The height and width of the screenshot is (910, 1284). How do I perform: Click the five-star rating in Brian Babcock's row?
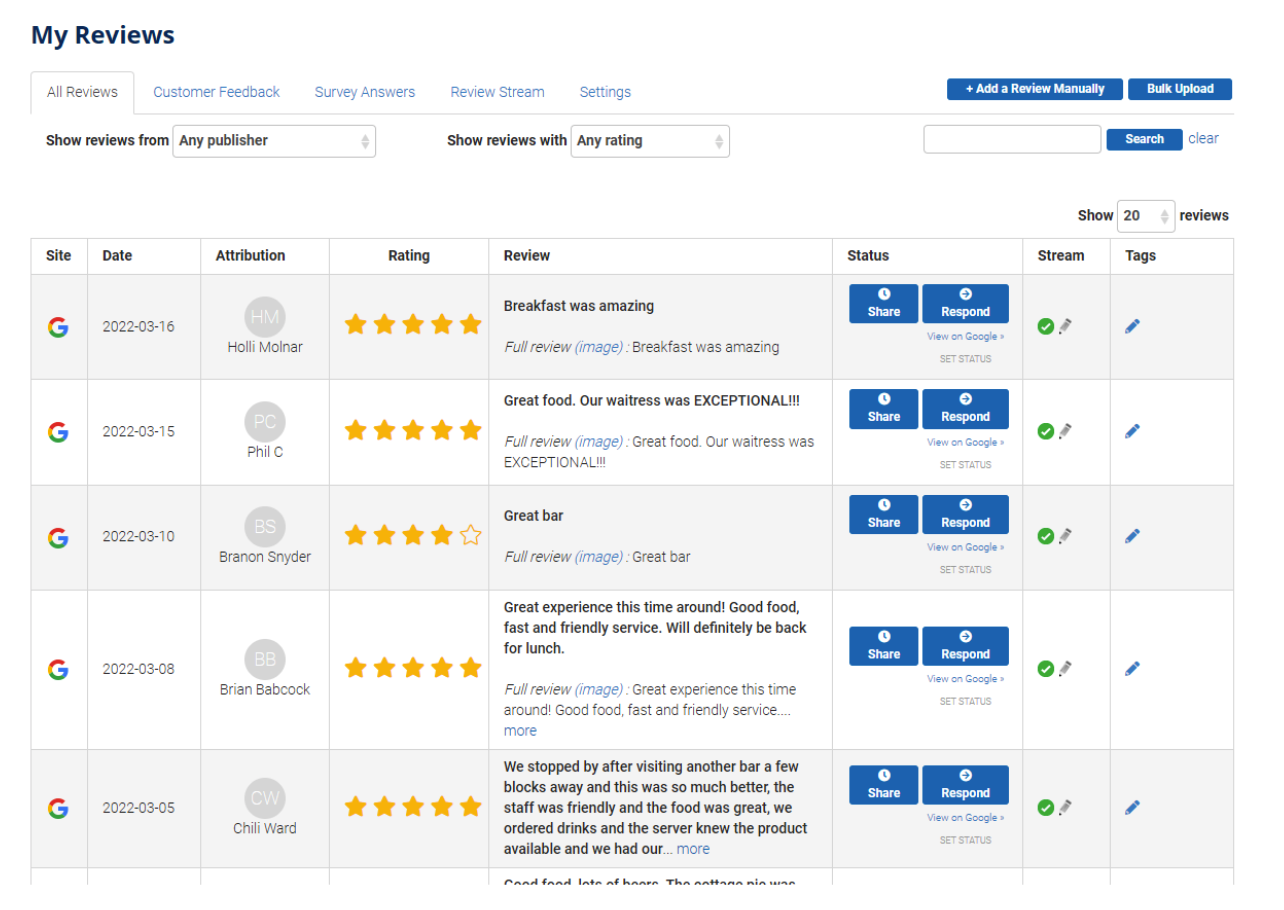tap(413, 668)
